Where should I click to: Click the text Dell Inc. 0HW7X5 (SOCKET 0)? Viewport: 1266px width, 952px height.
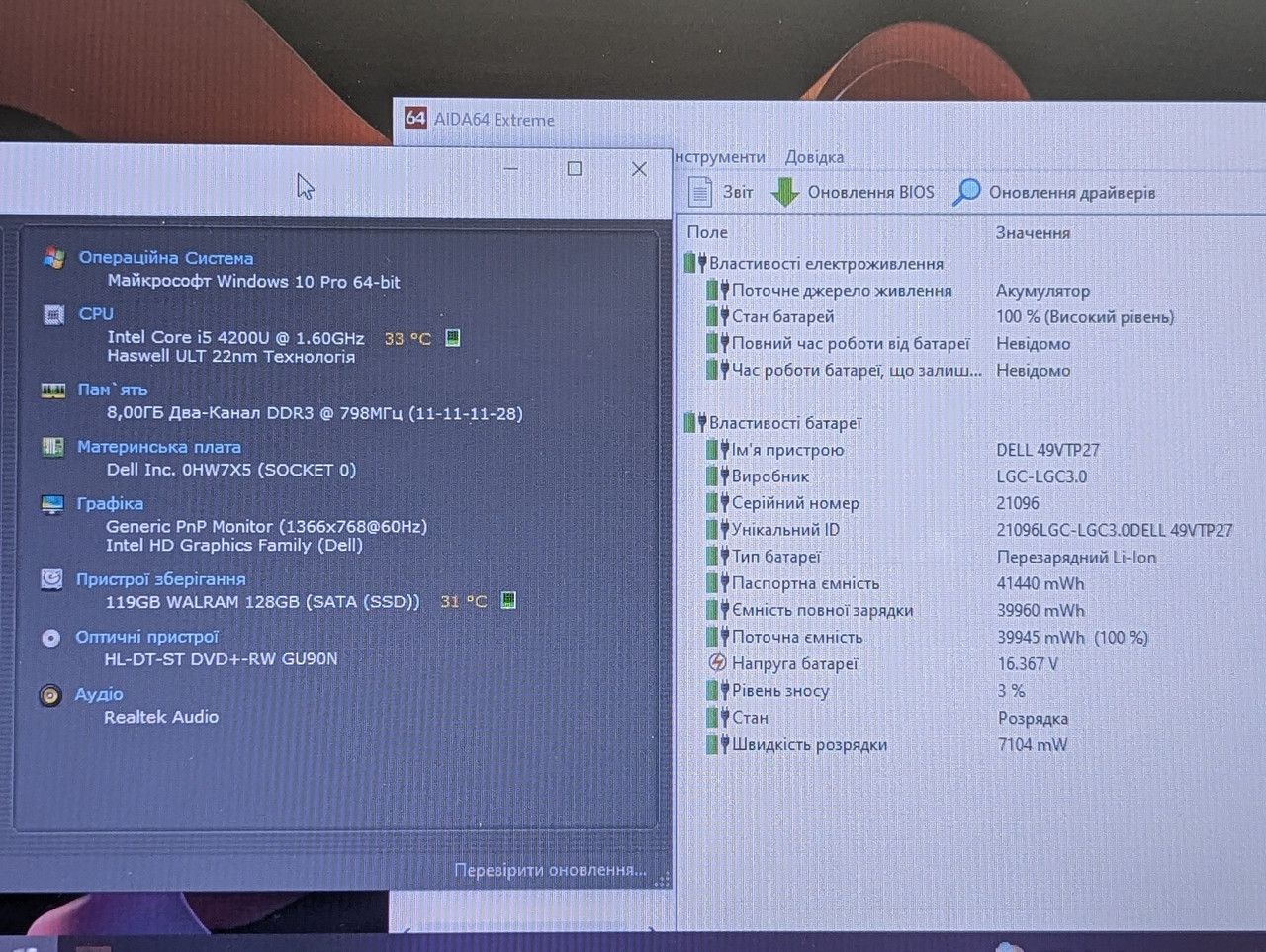coord(231,470)
